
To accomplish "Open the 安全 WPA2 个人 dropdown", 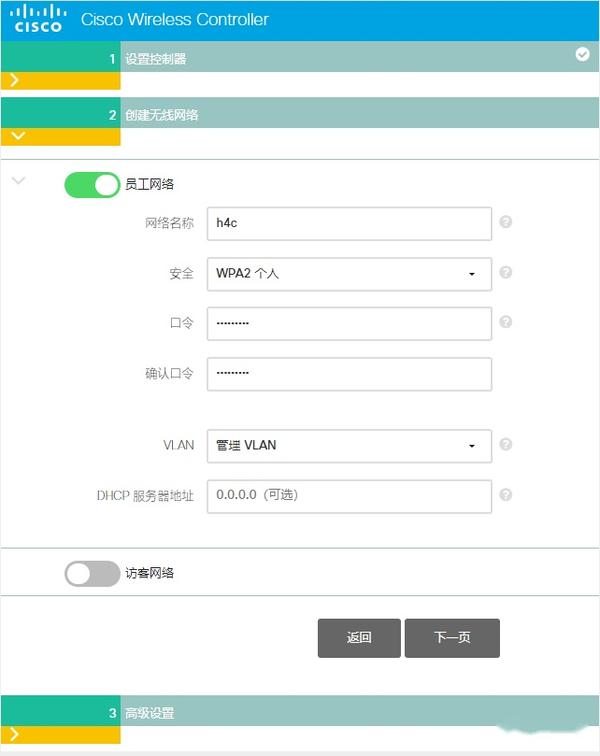I will coord(349,274).
